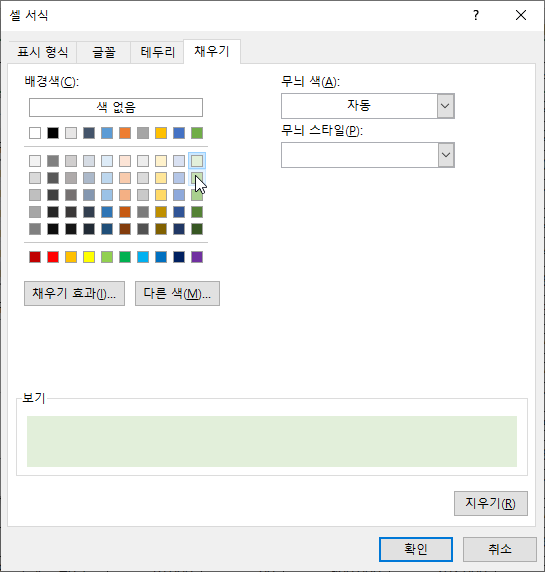The height and width of the screenshot is (572, 545).
Task: Click the light green 보기 preview area
Action: pos(272,441)
